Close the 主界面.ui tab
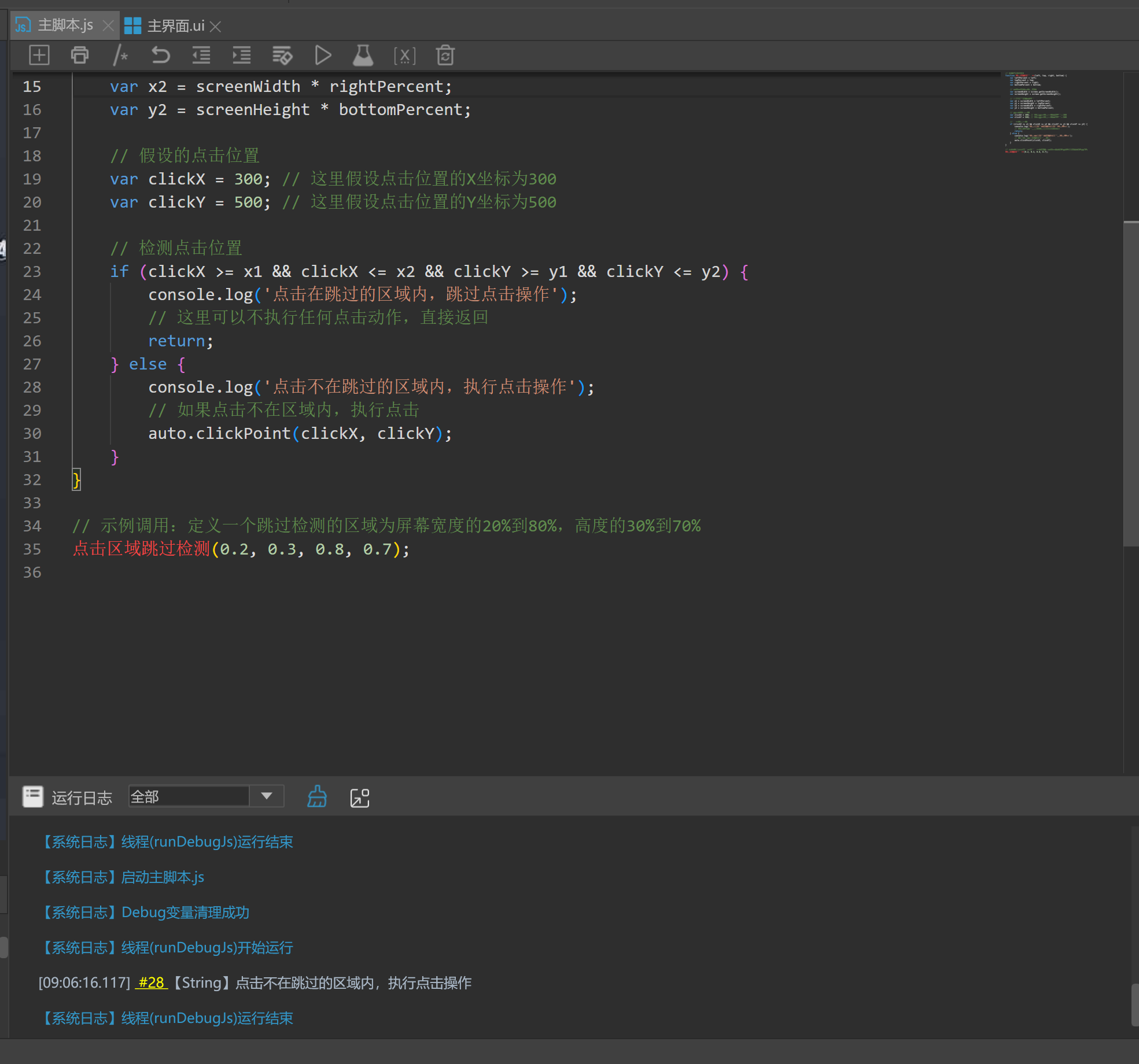 pos(215,27)
